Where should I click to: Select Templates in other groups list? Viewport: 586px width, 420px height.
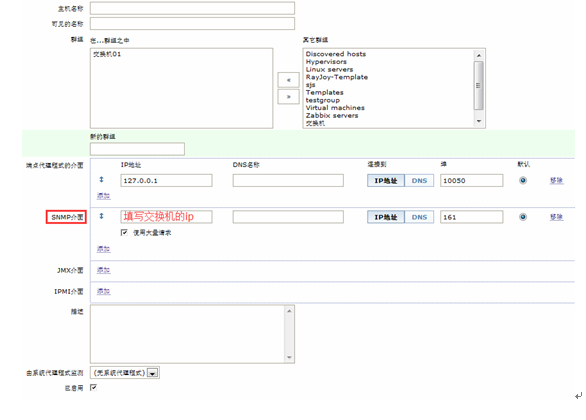click(x=324, y=92)
